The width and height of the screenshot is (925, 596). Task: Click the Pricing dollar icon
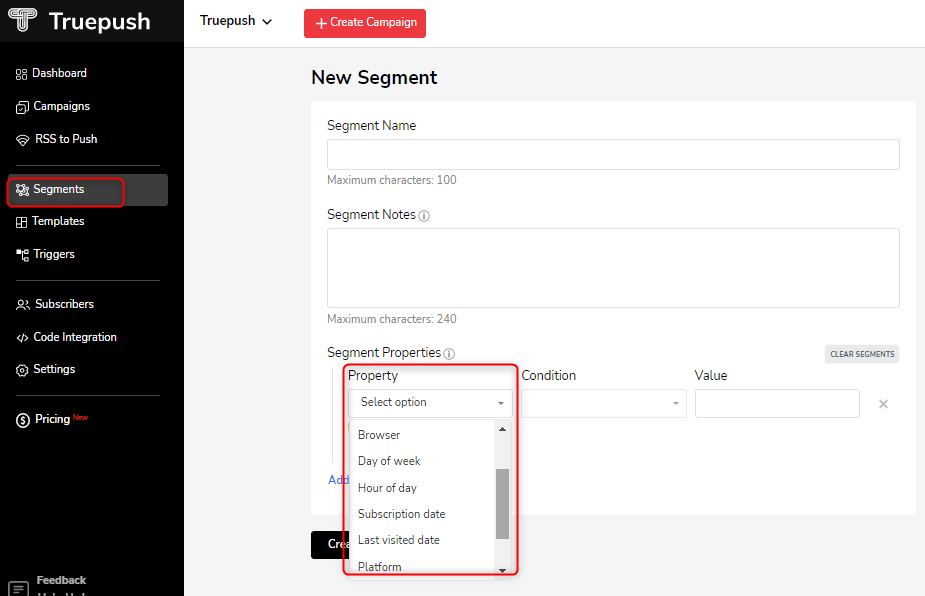tap(23, 420)
